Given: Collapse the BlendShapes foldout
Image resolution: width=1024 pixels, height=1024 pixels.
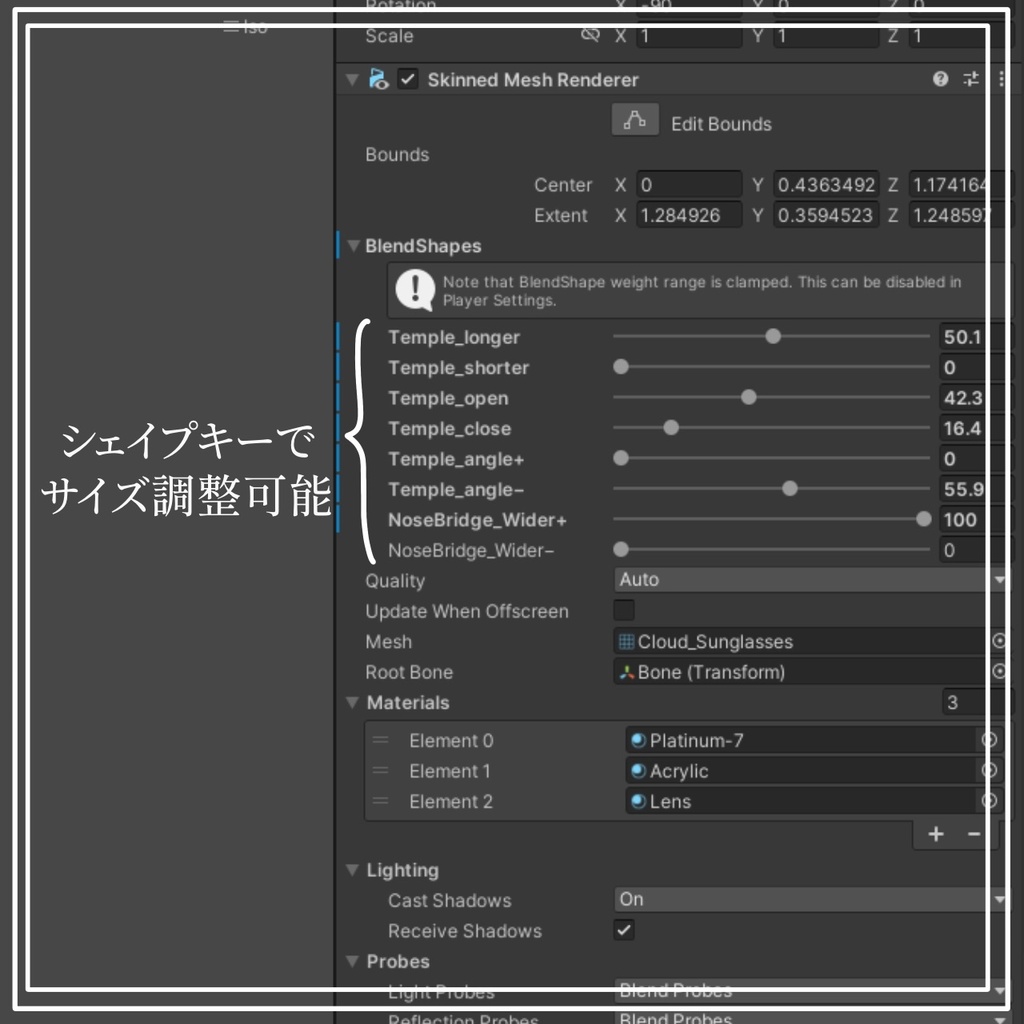Looking at the screenshot, I should (352, 245).
